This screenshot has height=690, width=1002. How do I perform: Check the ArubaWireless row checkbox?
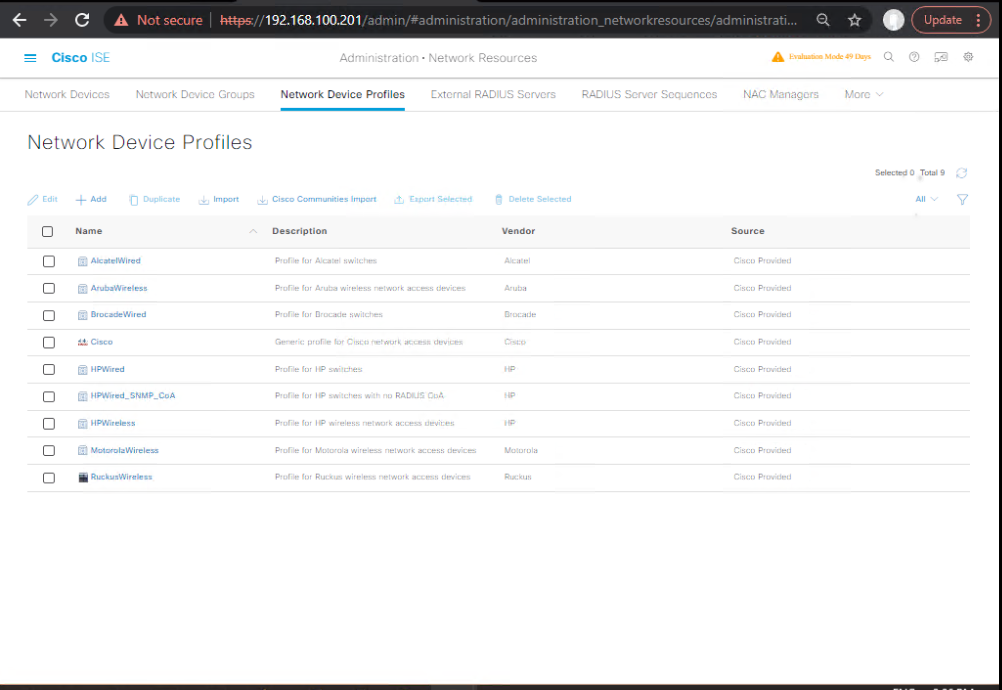click(x=49, y=289)
